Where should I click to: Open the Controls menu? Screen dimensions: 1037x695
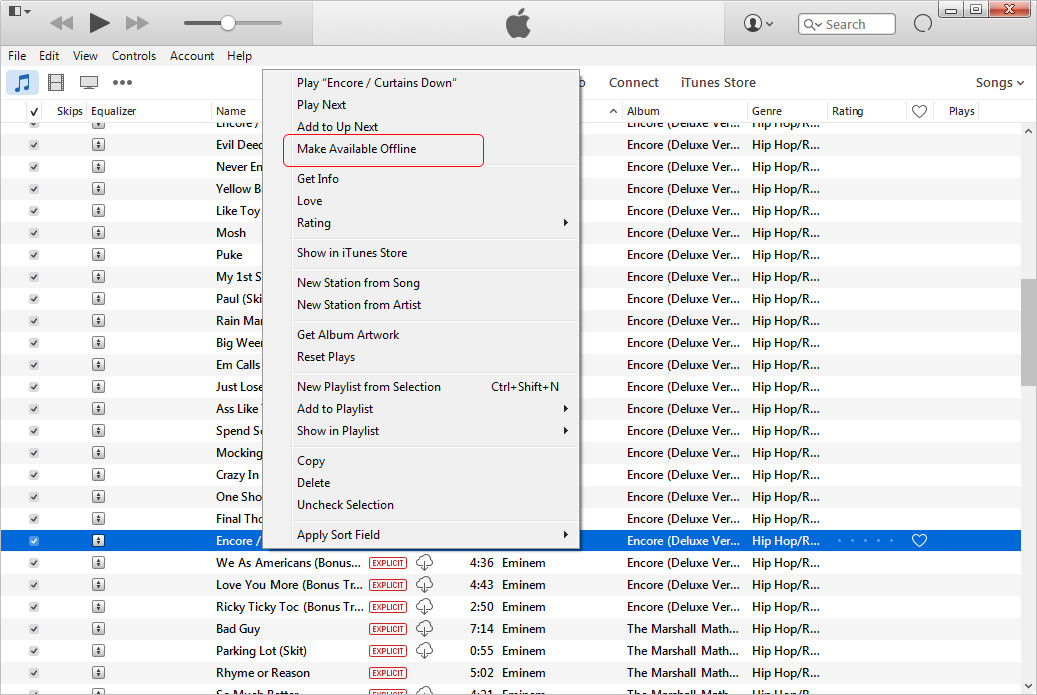pos(134,56)
